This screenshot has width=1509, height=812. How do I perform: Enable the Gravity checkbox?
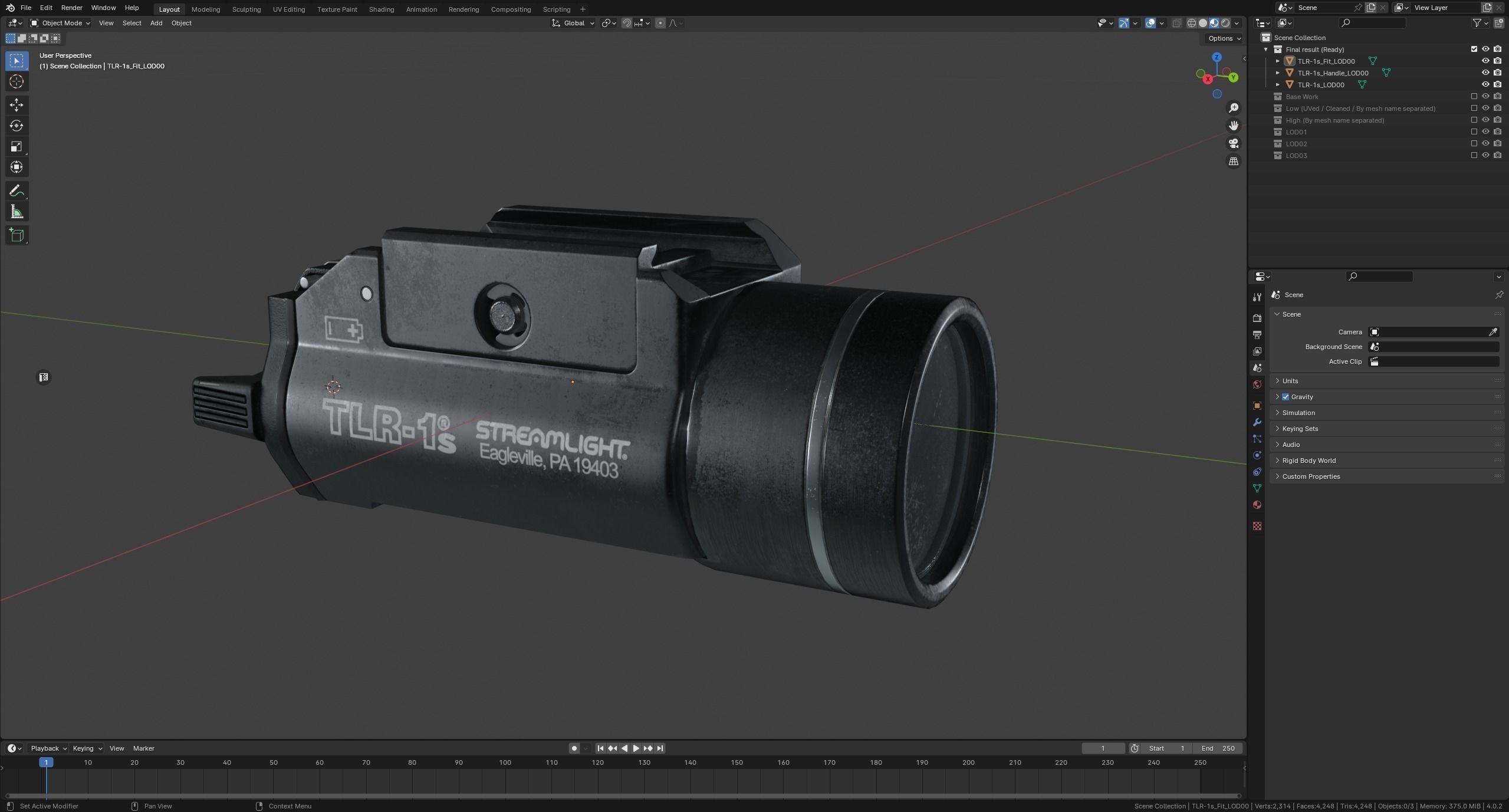1286,397
